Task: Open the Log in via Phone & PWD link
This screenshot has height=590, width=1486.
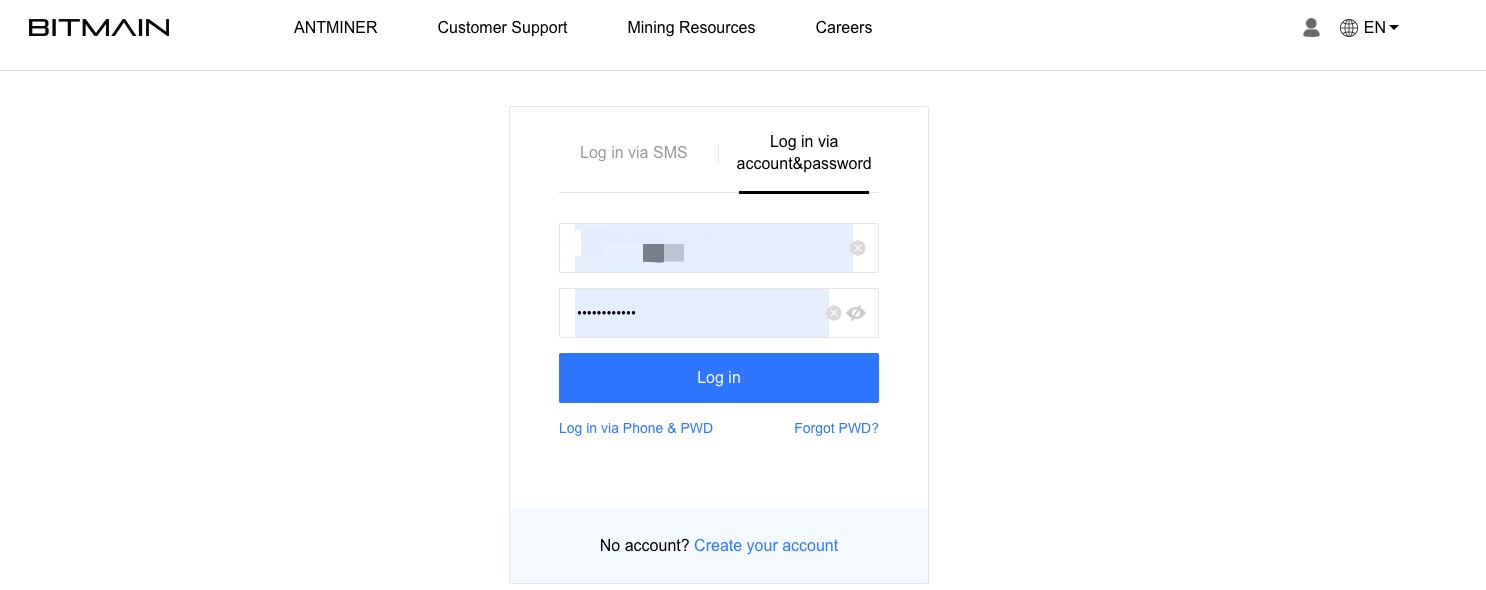Action: [636, 428]
